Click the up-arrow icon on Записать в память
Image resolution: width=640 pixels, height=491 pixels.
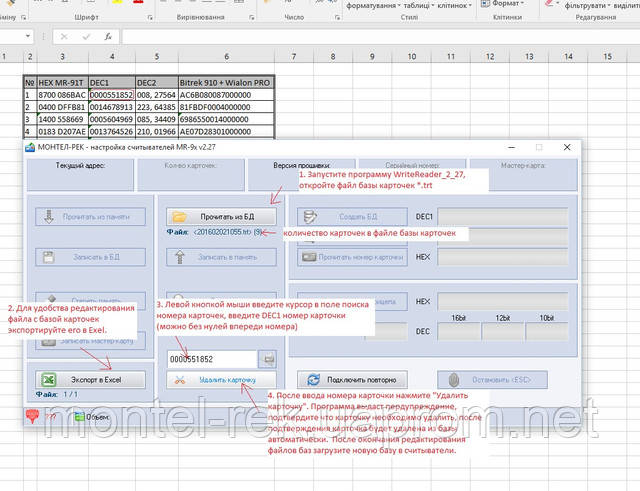pyautogui.click(x=179, y=257)
